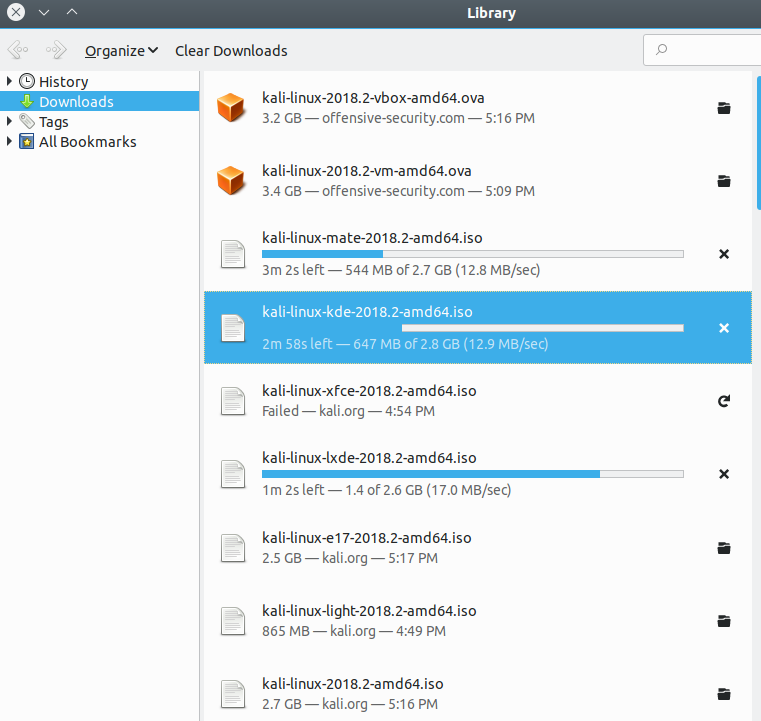Retry the failed kali-linux-xfce download
The image size is (761, 721).
(x=724, y=401)
